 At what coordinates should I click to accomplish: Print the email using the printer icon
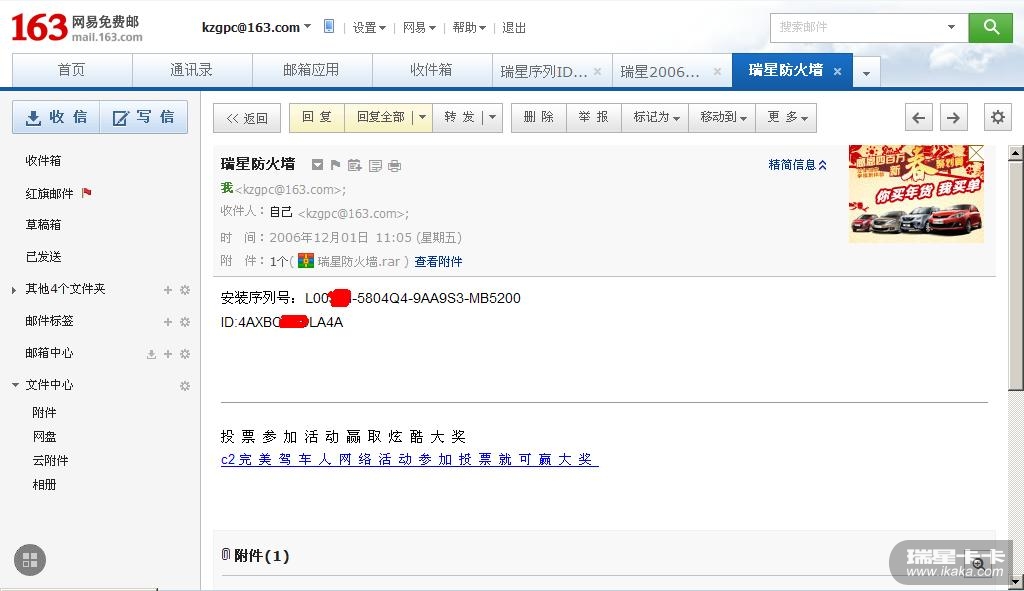pos(394,166)
